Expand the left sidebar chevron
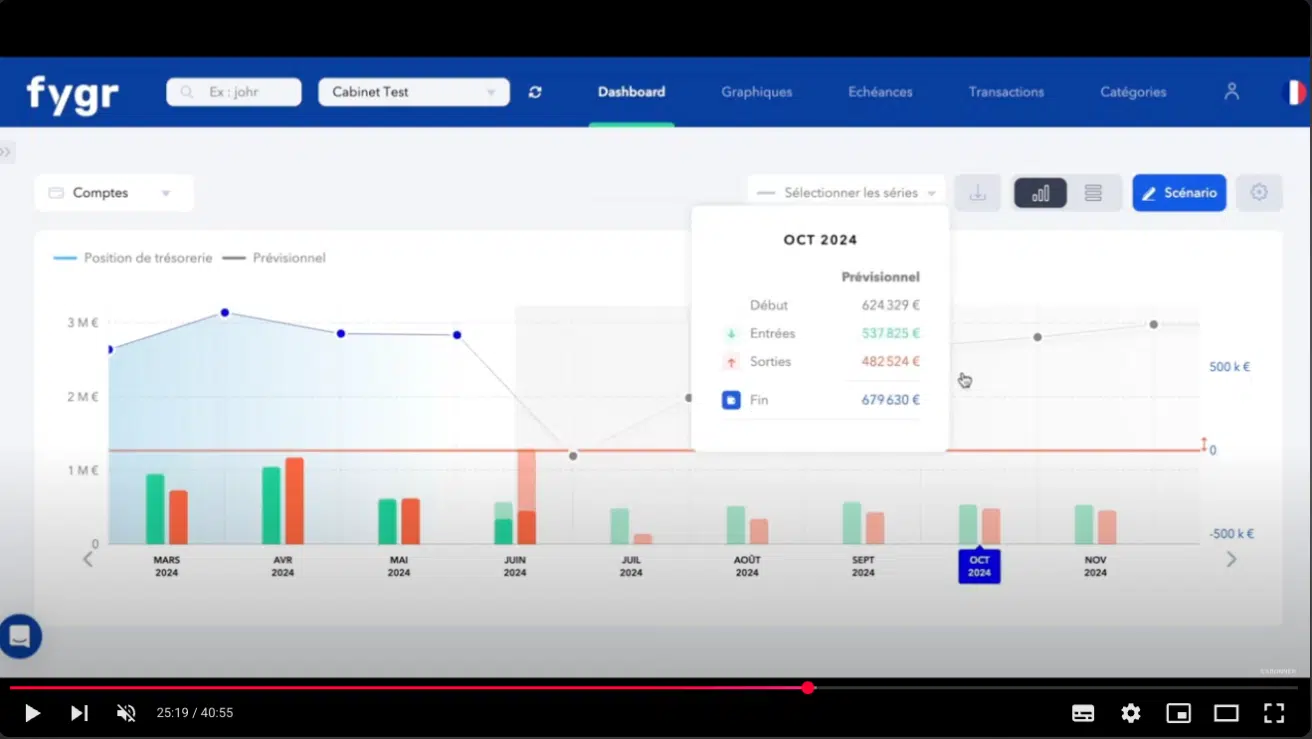Image resolution: width=1312 pixels, height=739 pixels. (x=6, y=152)
